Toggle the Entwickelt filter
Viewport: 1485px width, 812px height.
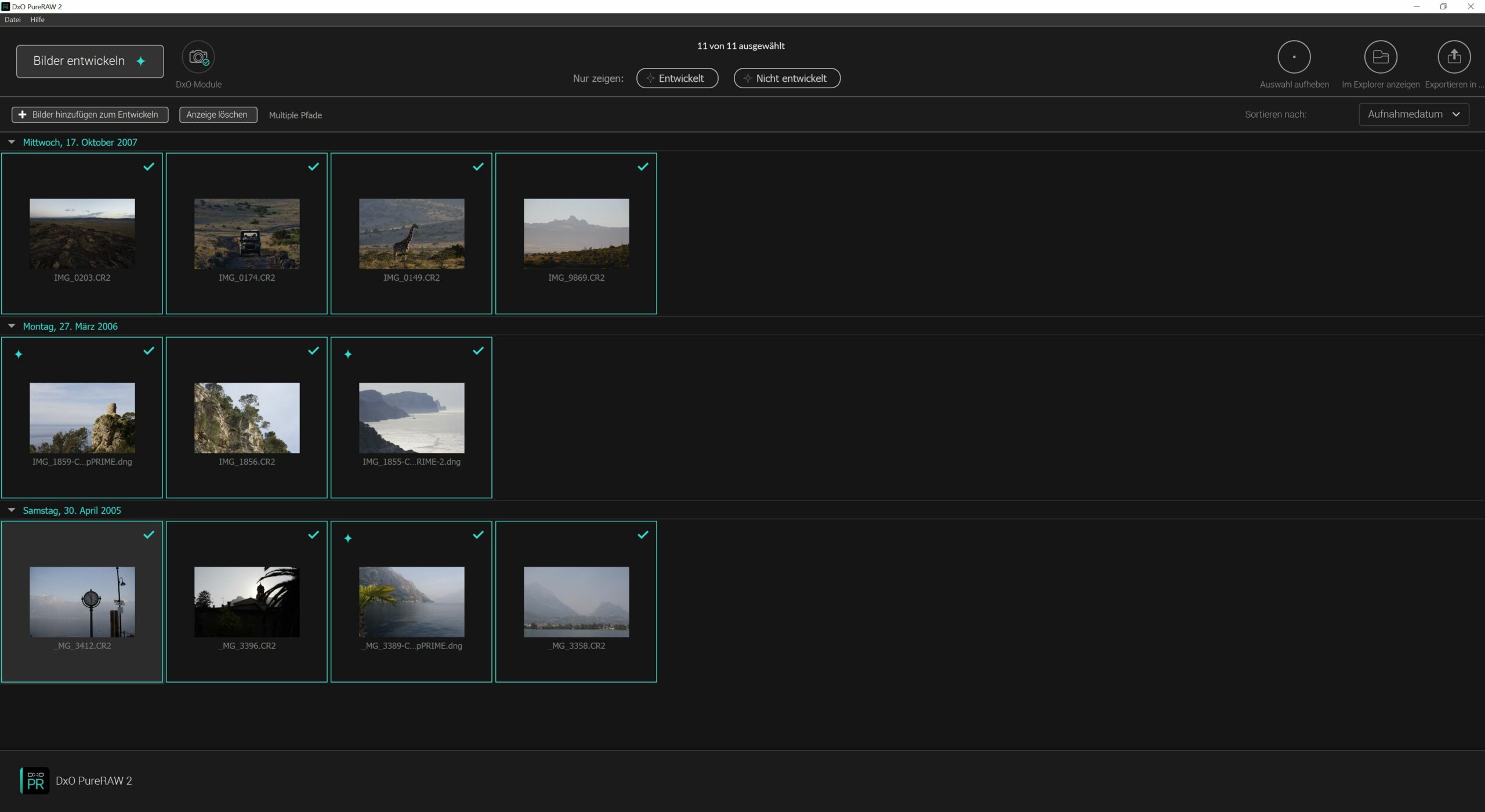(677, 78)
